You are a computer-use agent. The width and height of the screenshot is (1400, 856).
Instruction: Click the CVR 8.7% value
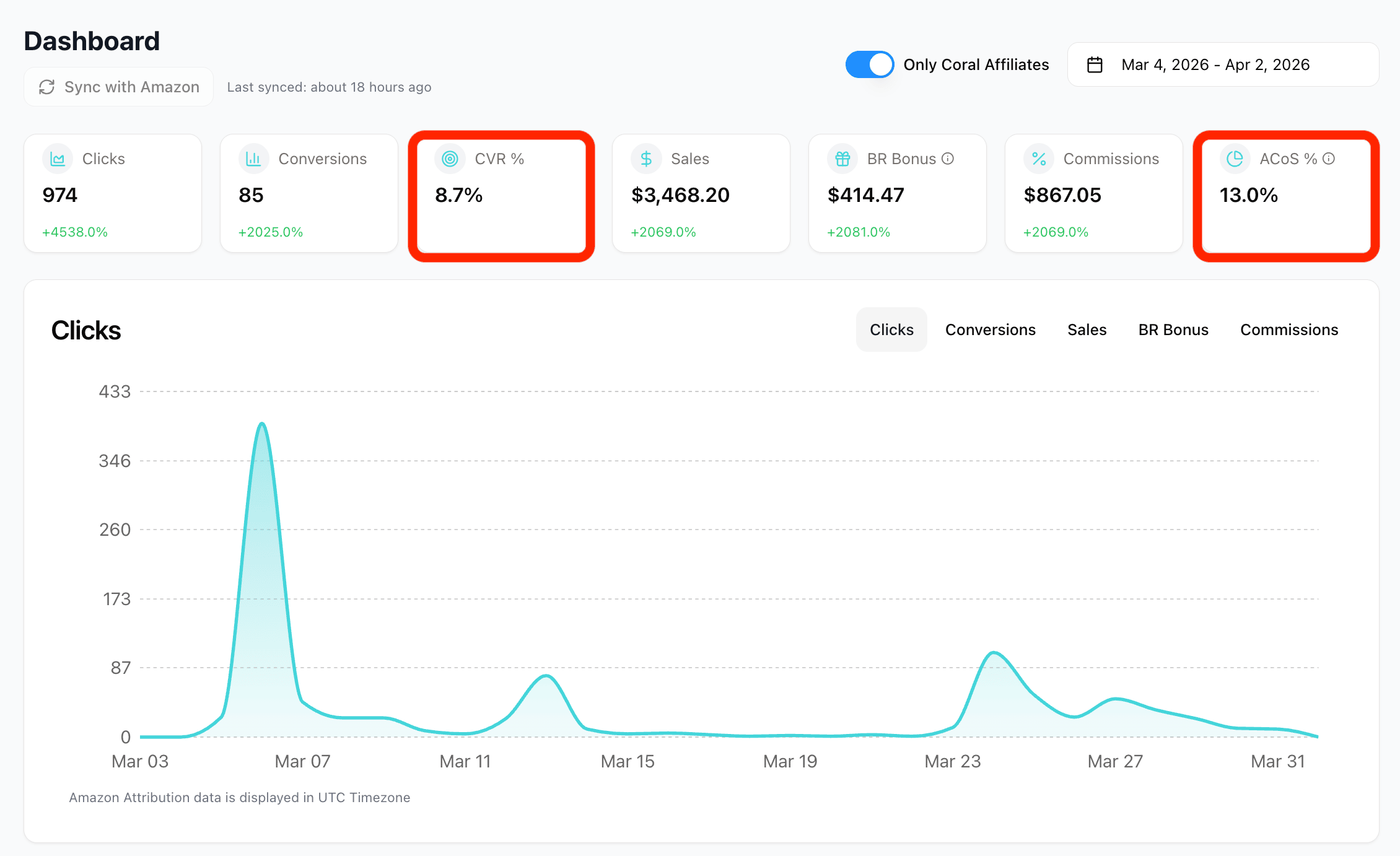coord(458,195)
